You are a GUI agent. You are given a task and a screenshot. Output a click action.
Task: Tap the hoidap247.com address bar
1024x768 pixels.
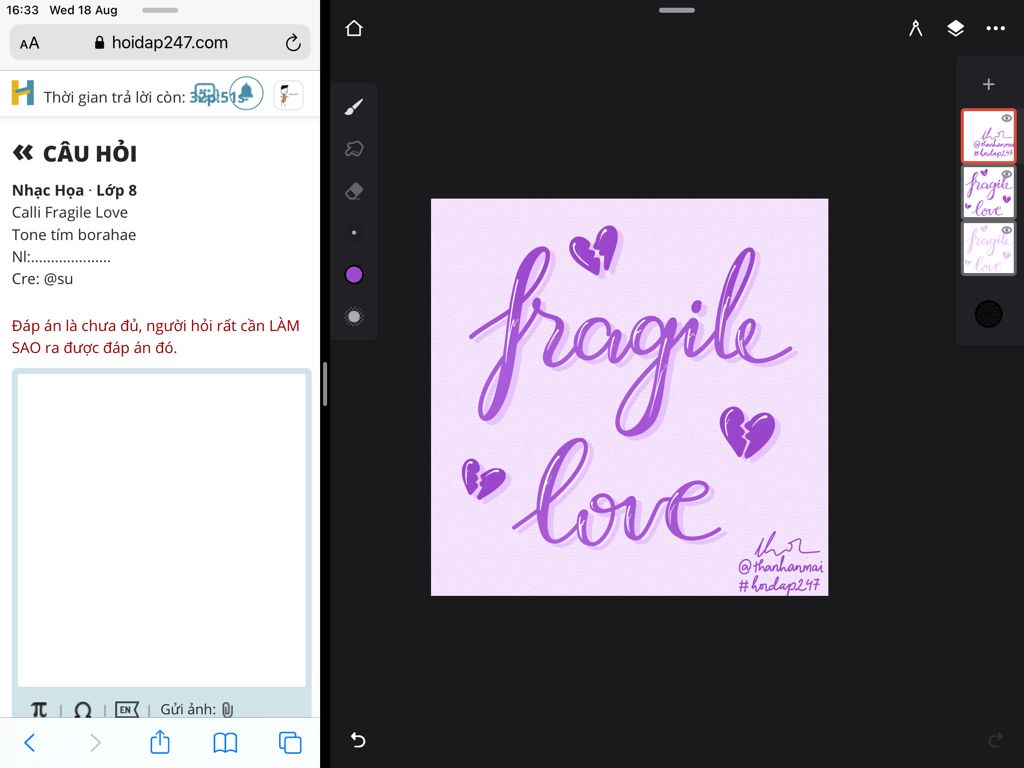click(160, 43)
